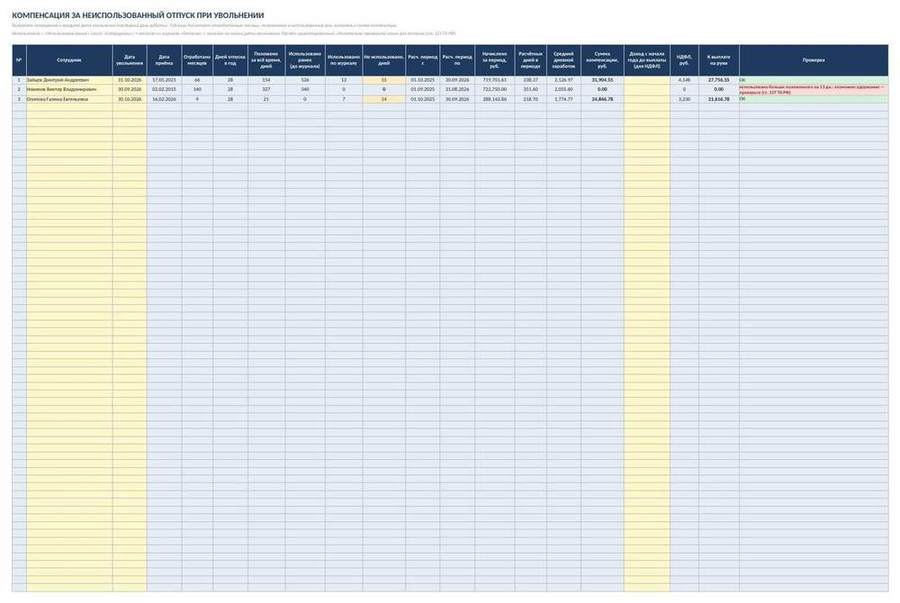Select the row number cell for Зайцев
The image size is (900, 603).
[x=19, y=80]
